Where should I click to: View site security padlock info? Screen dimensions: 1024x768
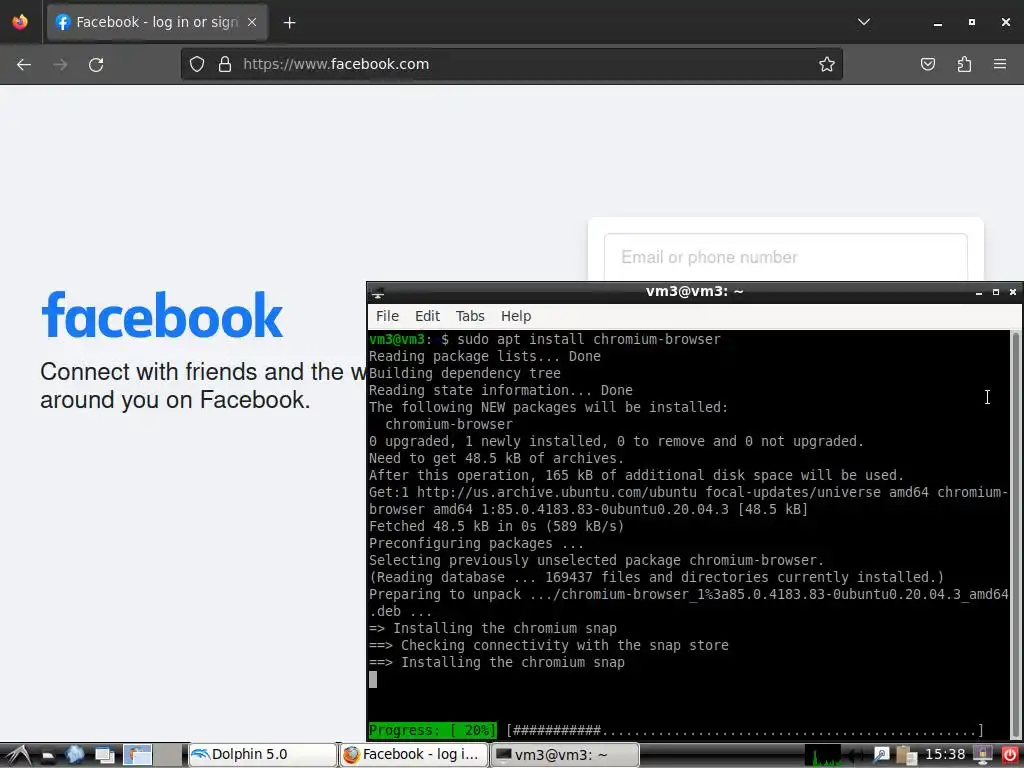tap(225, 64)
